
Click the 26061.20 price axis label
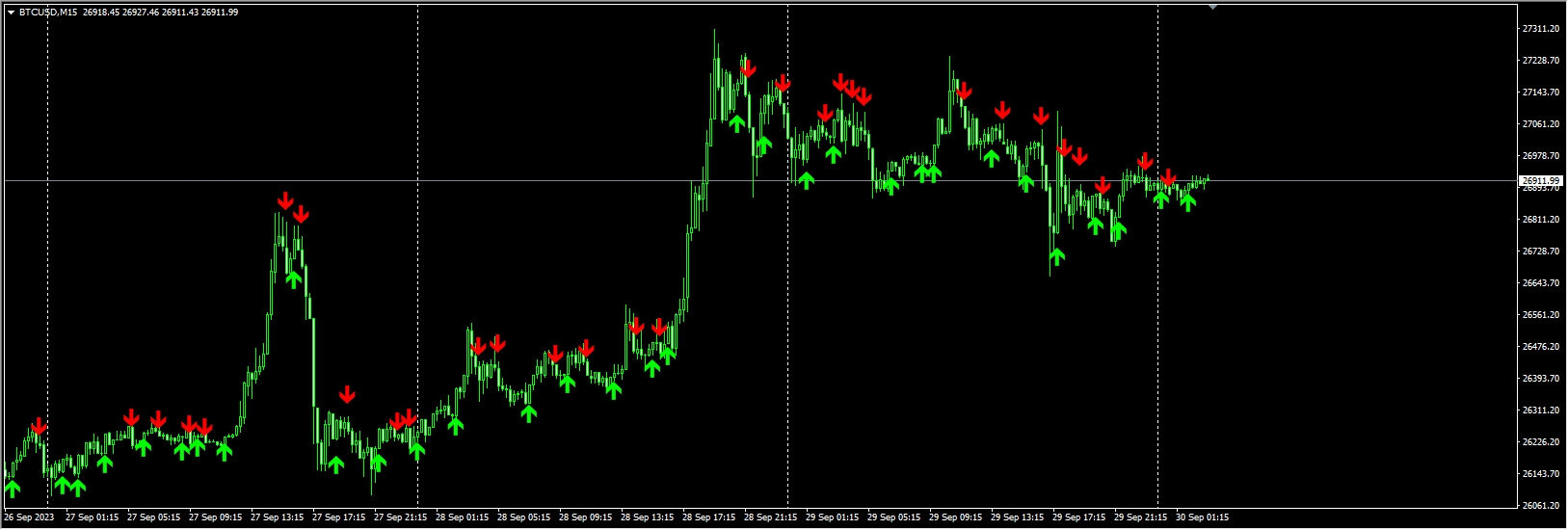[x=1540, y=506]
